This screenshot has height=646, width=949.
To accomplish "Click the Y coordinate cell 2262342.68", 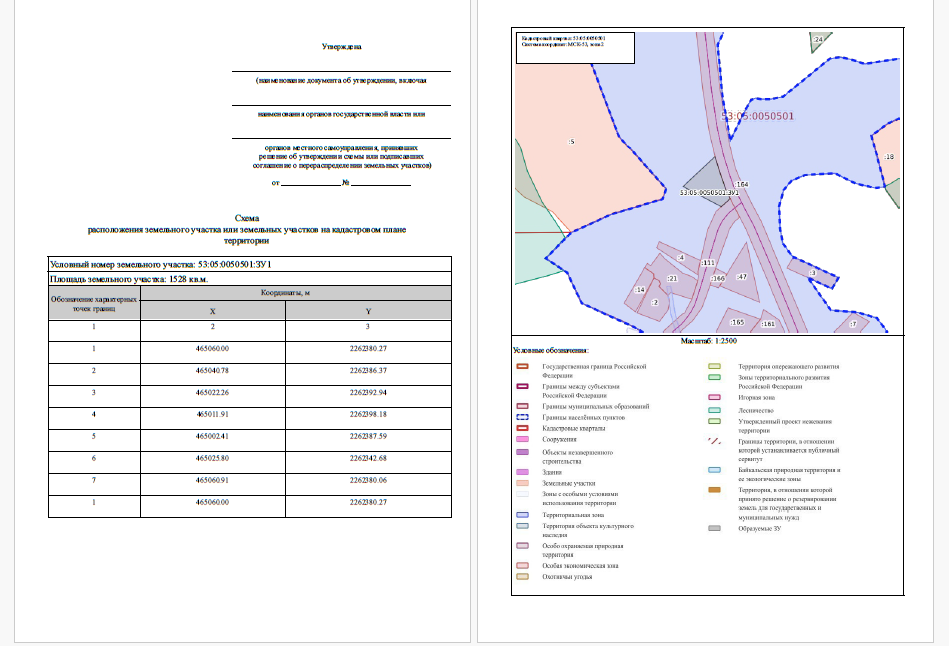I will [x=368, y=458].
